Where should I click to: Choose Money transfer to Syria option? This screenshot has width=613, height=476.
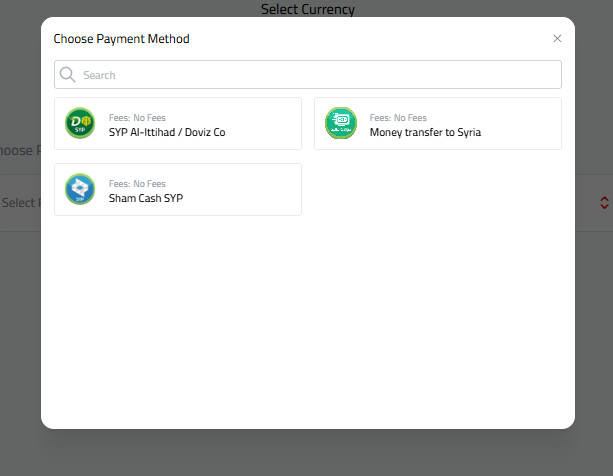[438, 123]
